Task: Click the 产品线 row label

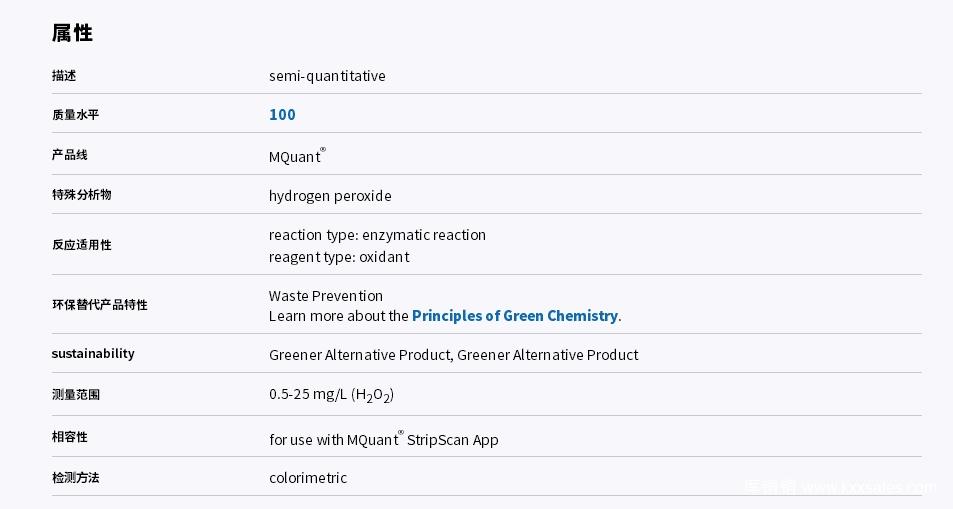Action: 69,154
